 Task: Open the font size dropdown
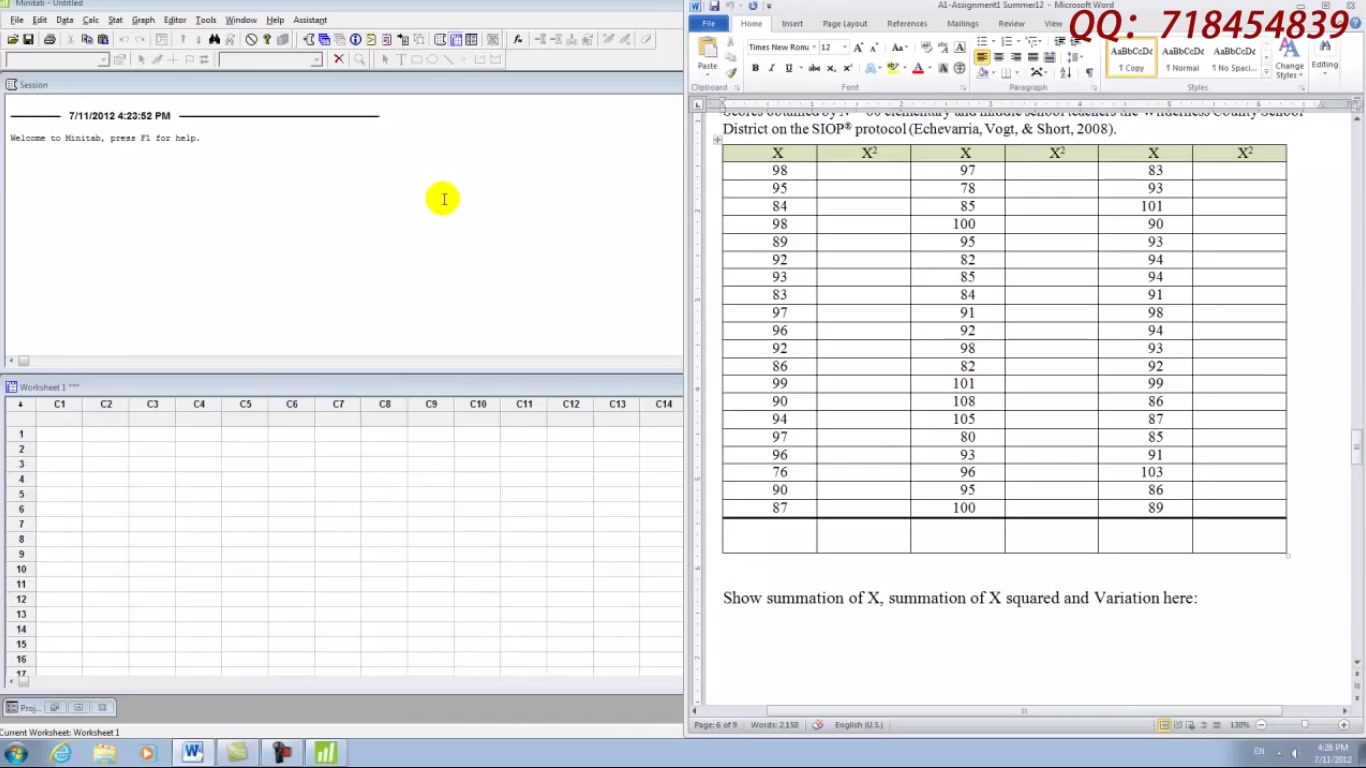[844, 47]
